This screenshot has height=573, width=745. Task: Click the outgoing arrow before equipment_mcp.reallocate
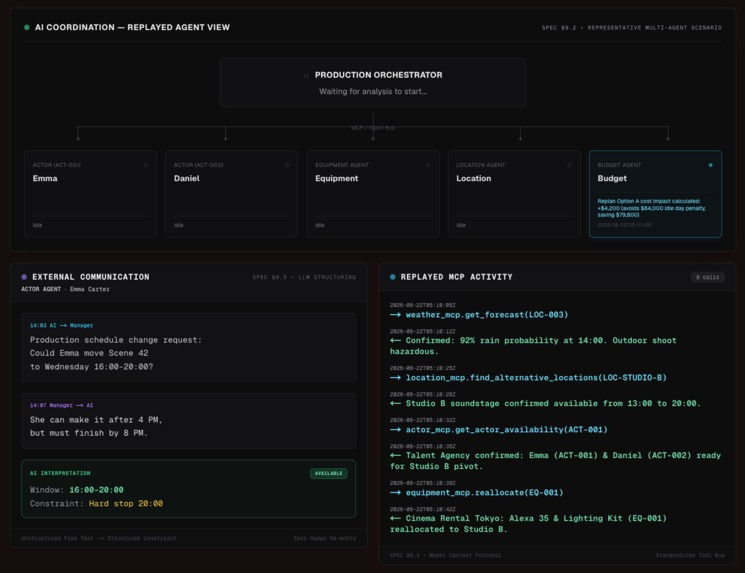(395, 493)
